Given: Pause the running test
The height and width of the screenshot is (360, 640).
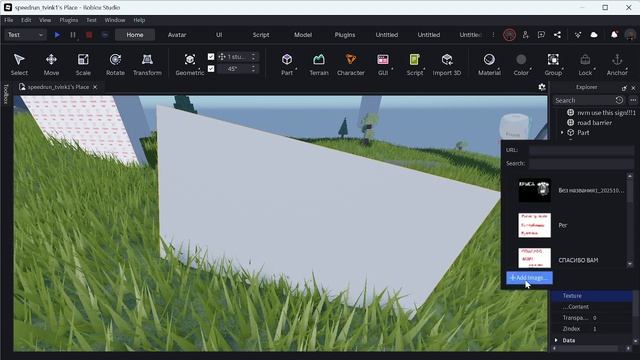Looking at the screenshot, I should click(x=73, y=35).
